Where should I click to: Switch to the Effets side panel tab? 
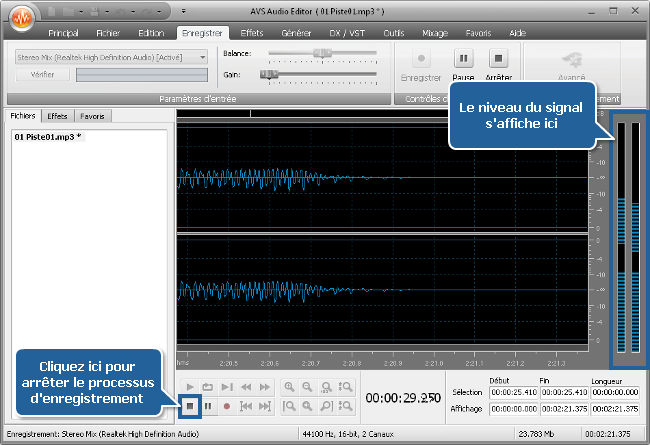coord(57,116)
